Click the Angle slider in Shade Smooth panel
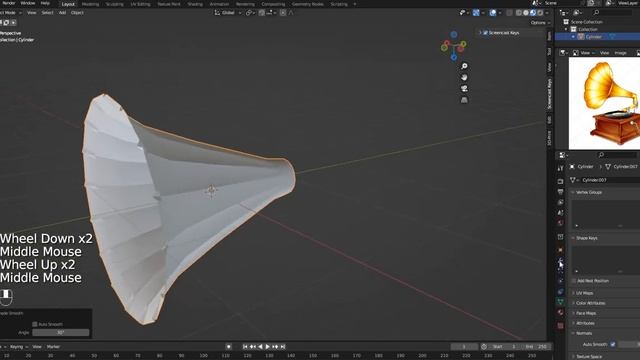Image resolution: width=640 pixels, height=360 pixels. 60,333
